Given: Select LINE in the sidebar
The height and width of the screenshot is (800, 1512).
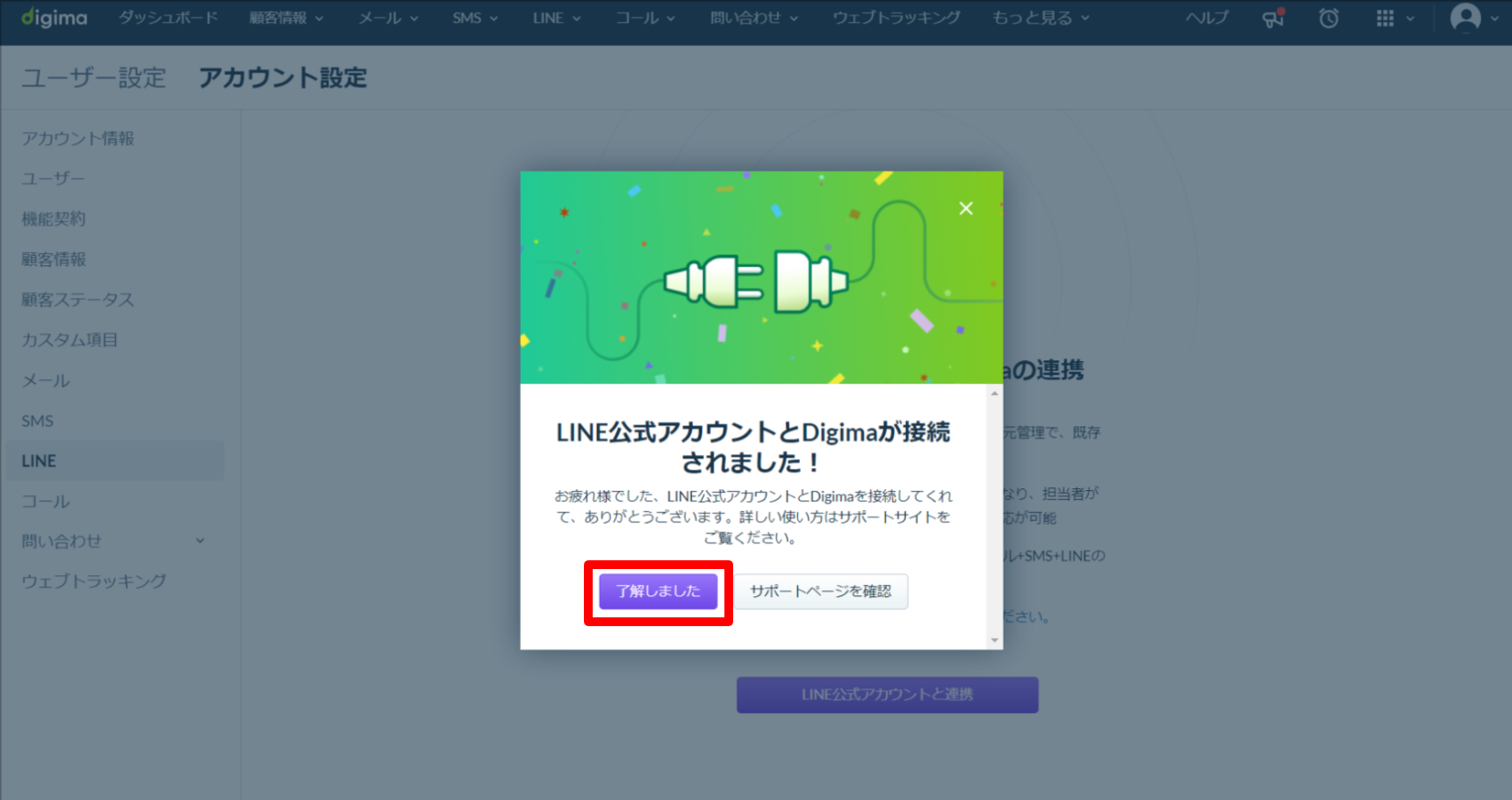Looking at the screenshot, I should point(114,461).
